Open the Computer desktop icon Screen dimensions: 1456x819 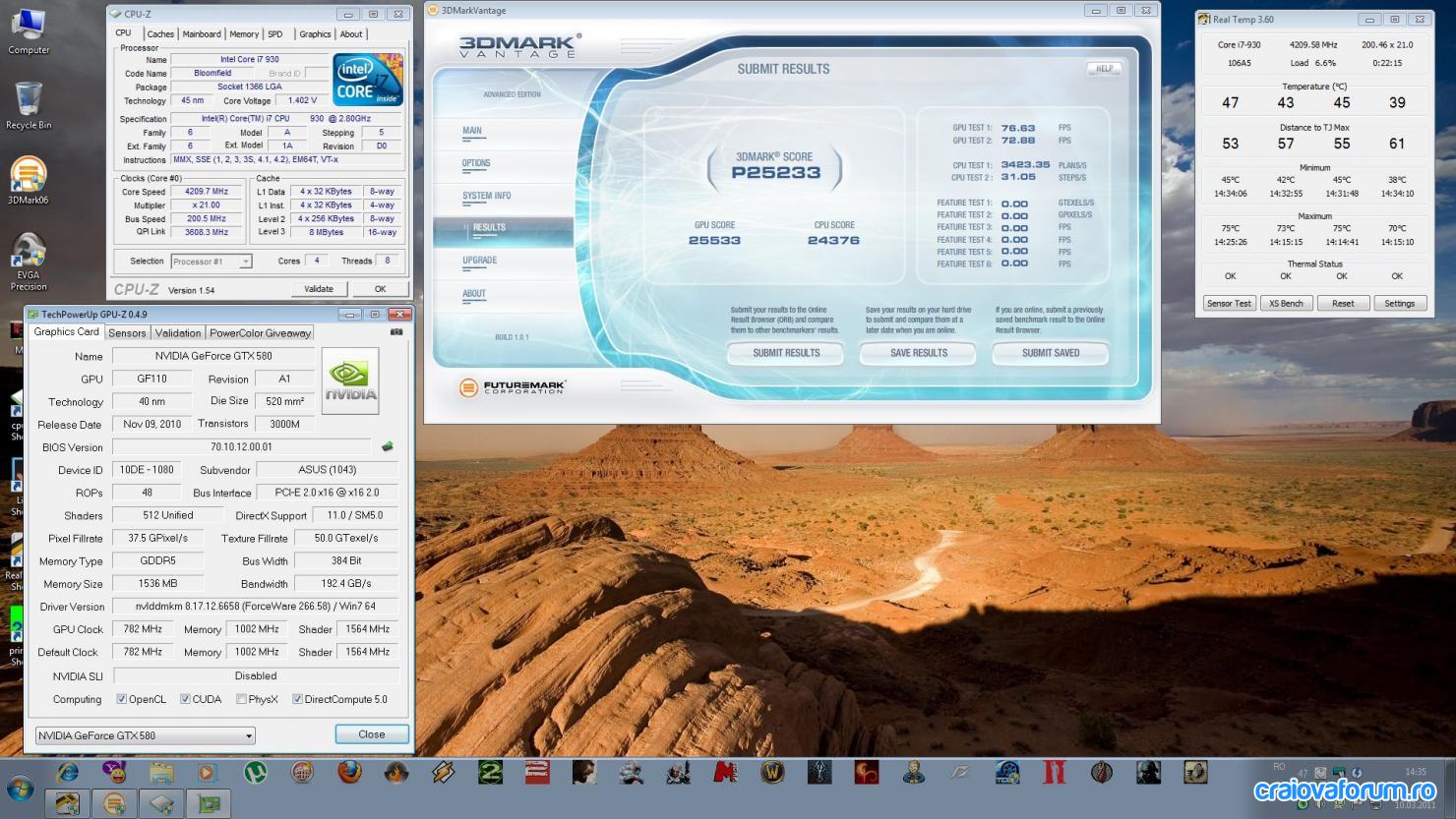pos(29,30)
